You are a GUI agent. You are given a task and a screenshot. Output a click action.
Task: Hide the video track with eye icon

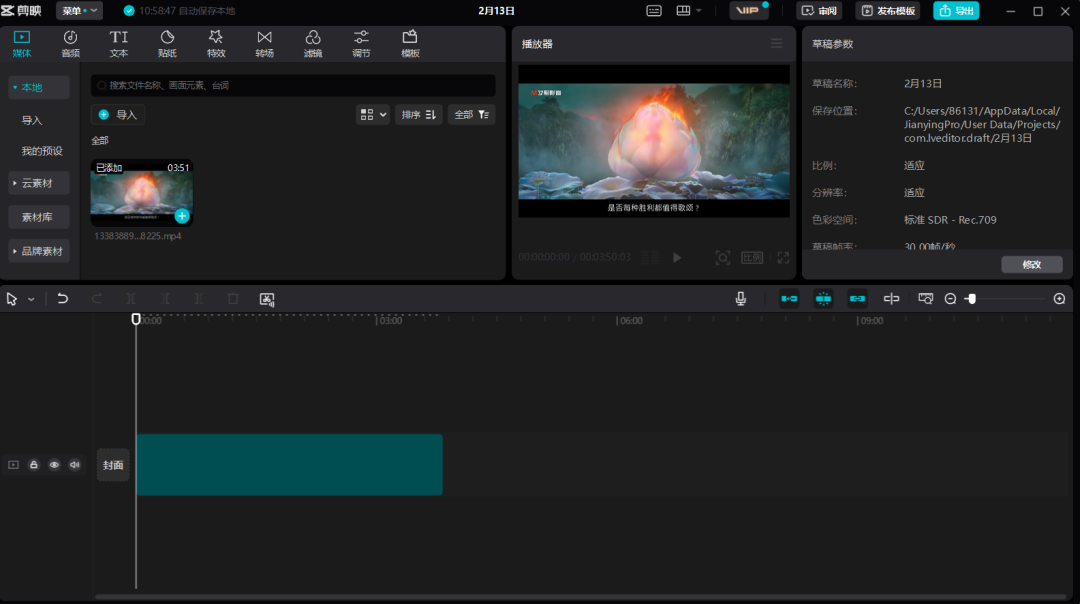(x=54, y=465)
